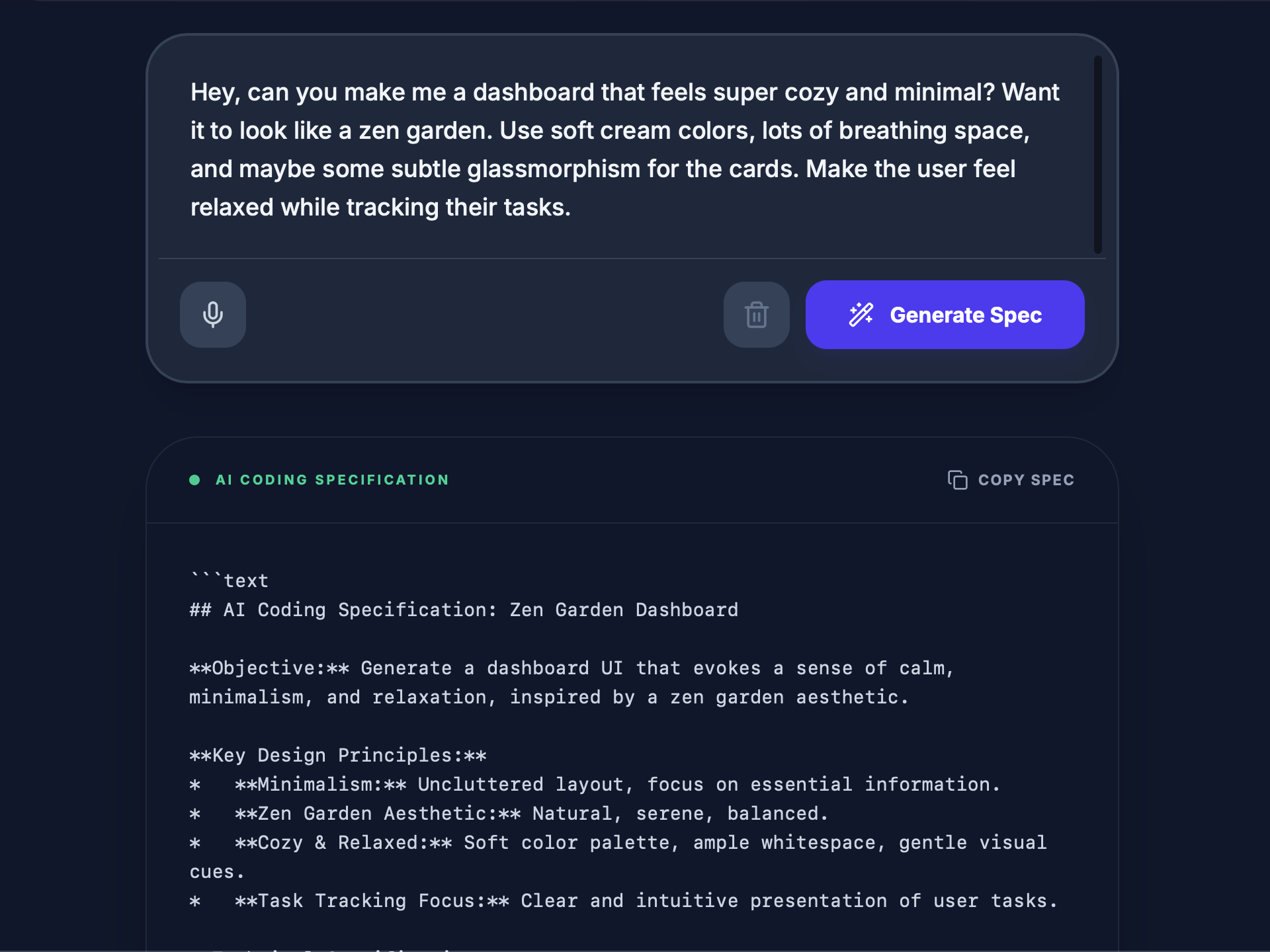The image size is (1270, 952).
Task: Click the trash icon to clear the prompt
Action: [x=756, y=315]
